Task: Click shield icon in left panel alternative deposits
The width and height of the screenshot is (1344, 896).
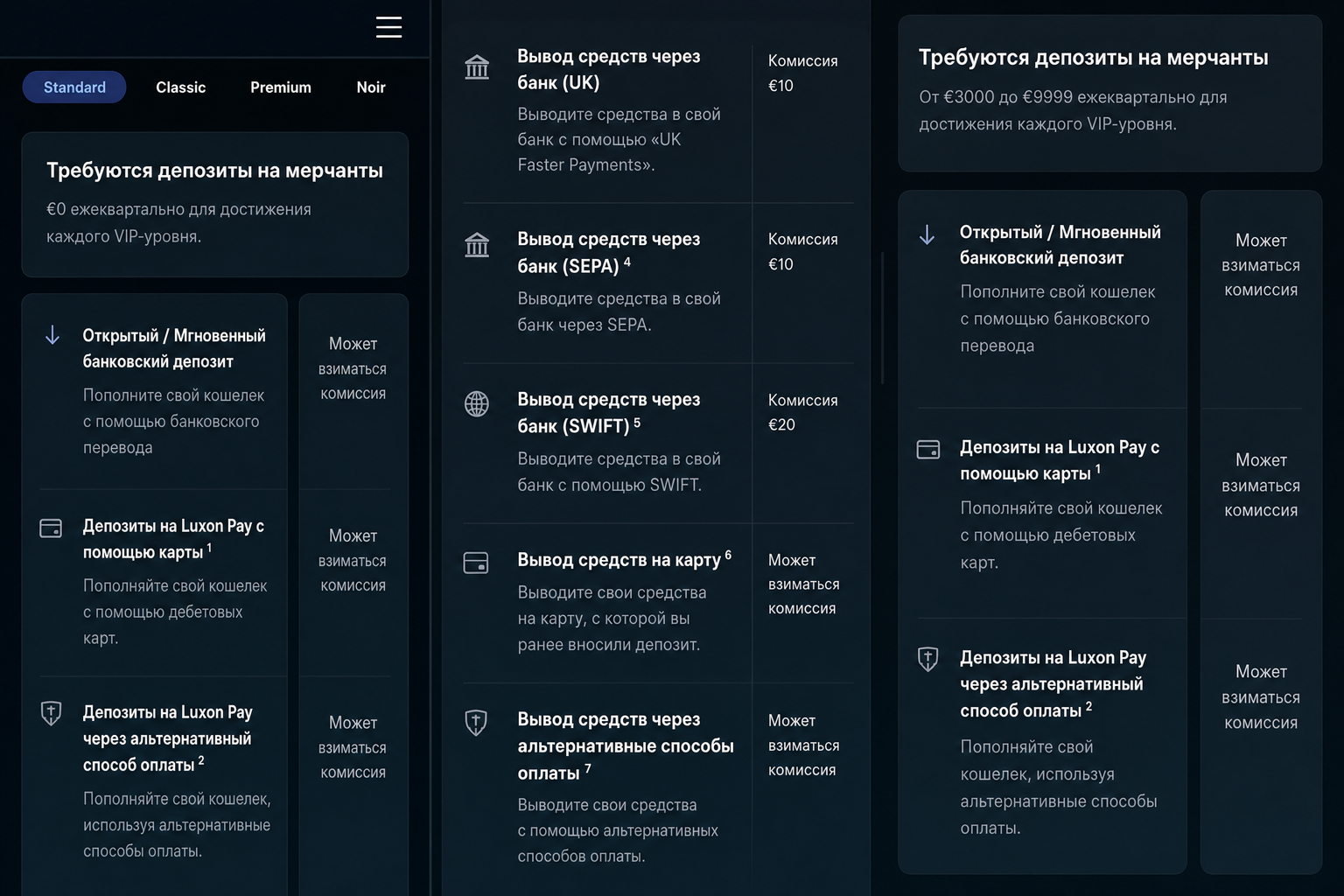Action: 52,713
